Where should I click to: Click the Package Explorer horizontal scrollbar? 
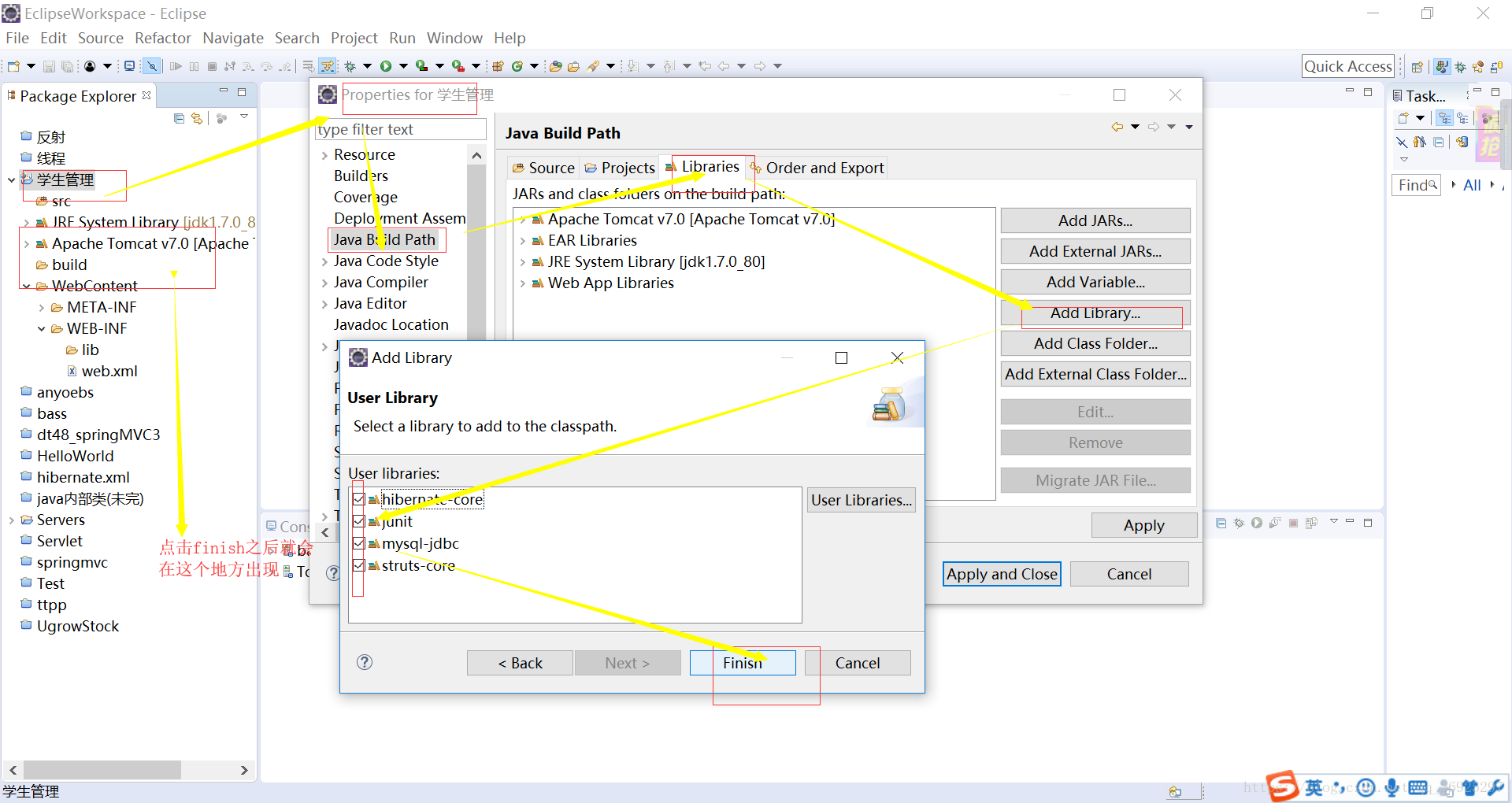point(102,770)
